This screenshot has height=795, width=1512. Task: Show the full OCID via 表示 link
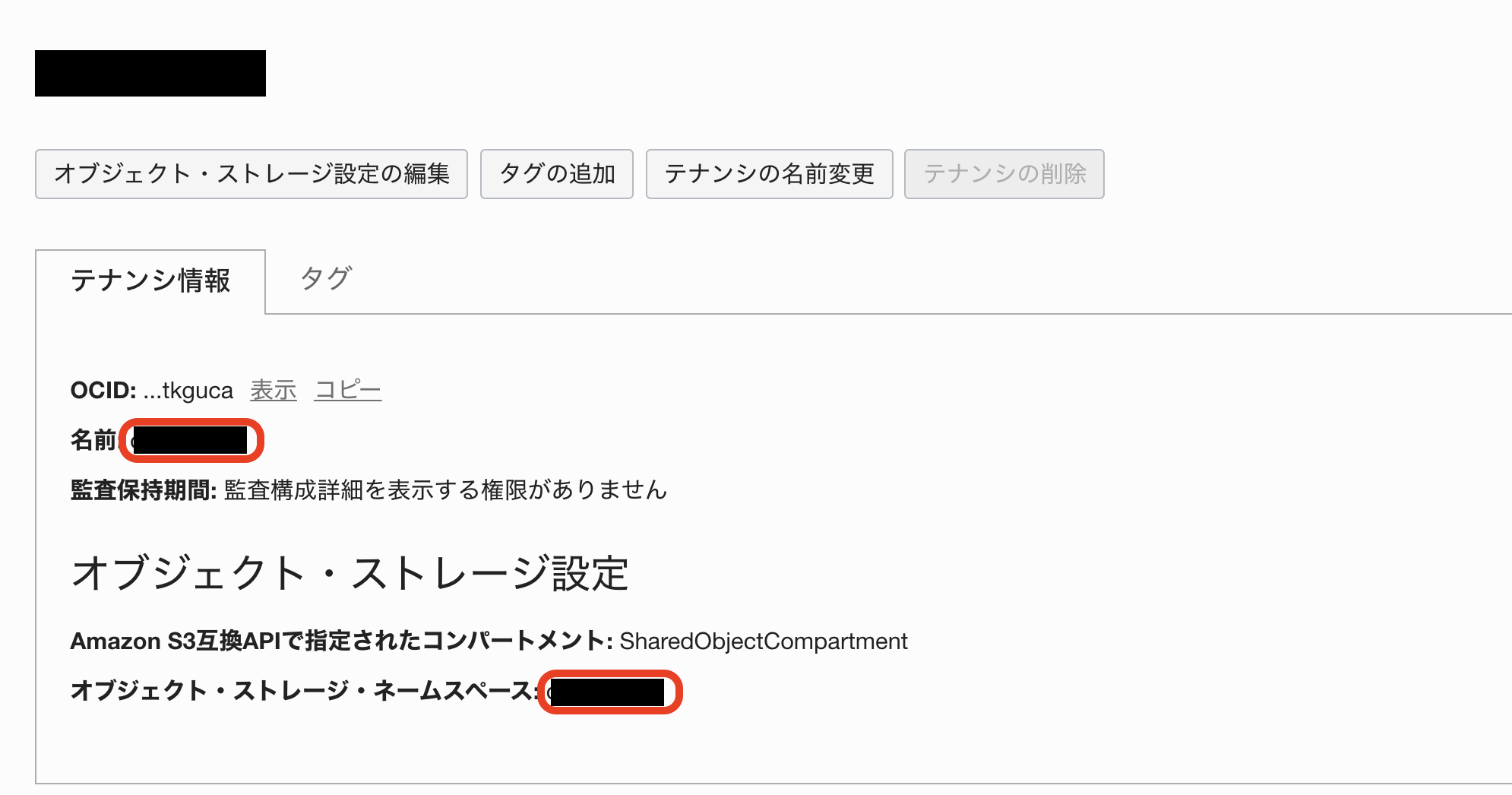[274, 390]
